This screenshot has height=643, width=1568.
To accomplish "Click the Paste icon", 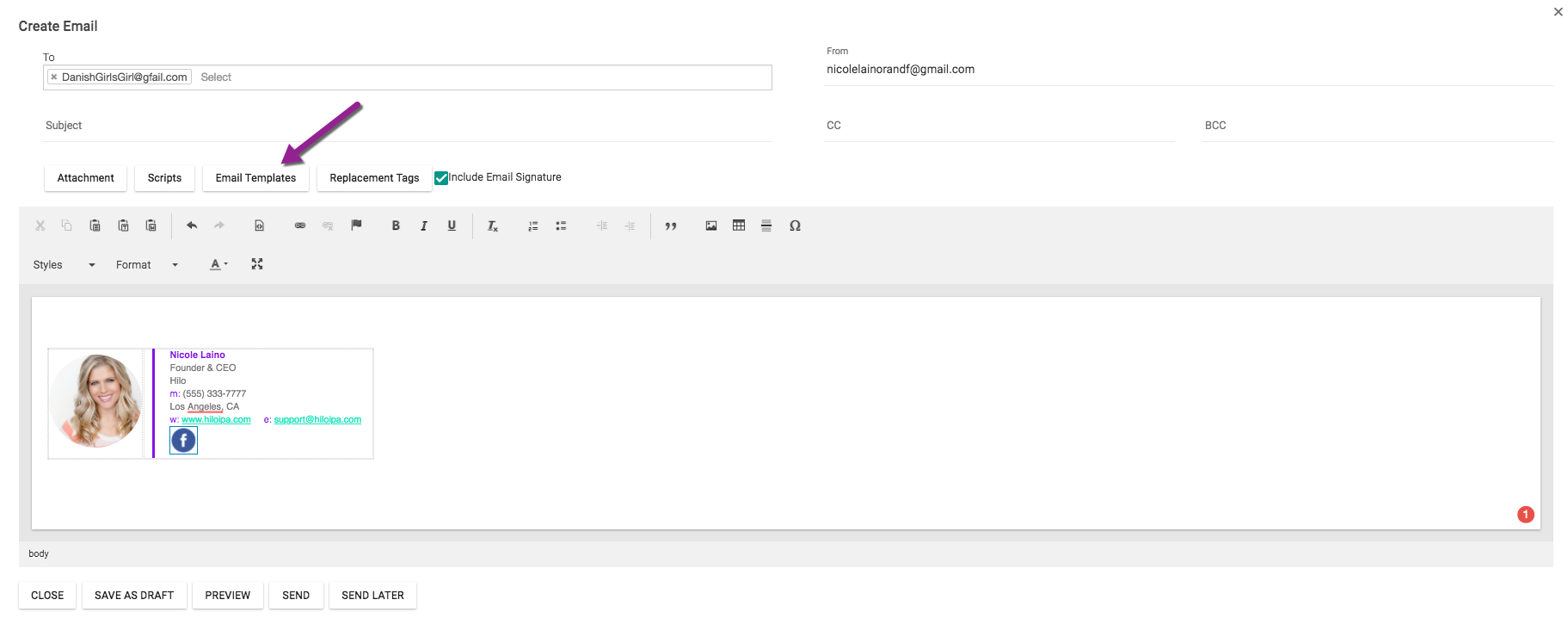I will tap(95, 226).
